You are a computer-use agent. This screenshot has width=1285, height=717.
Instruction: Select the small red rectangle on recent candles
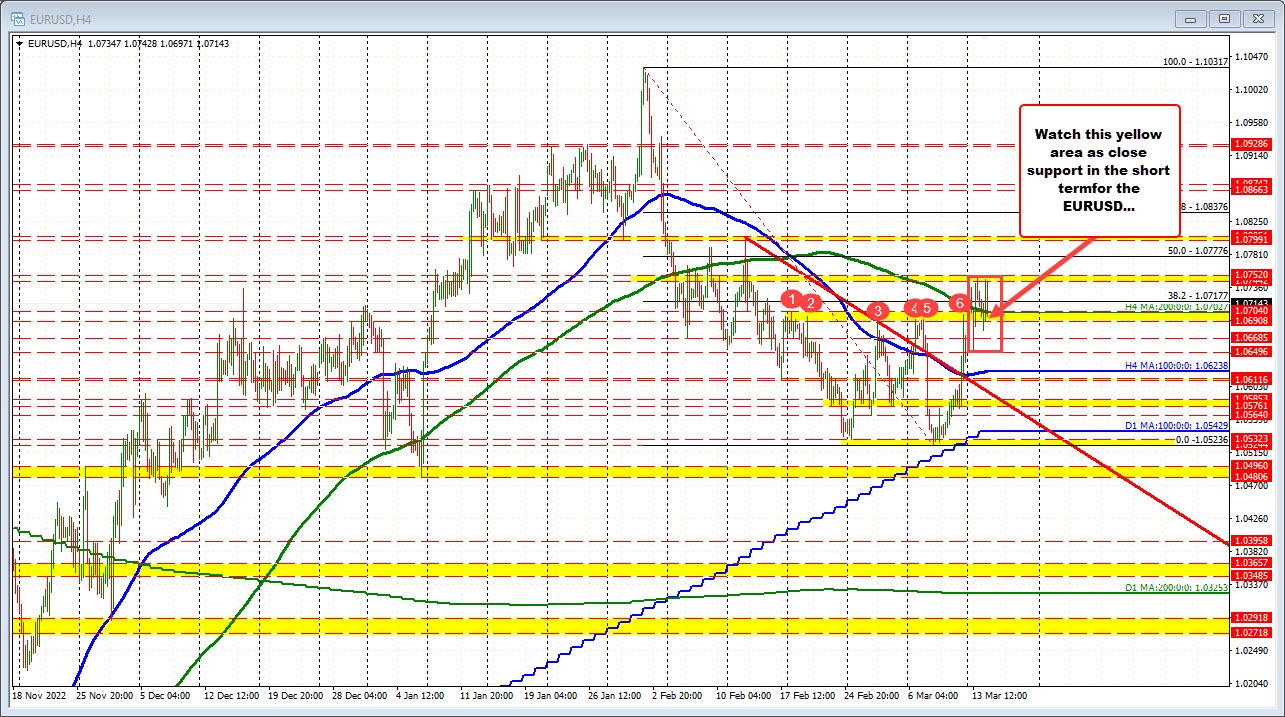(x=986, y=313)
